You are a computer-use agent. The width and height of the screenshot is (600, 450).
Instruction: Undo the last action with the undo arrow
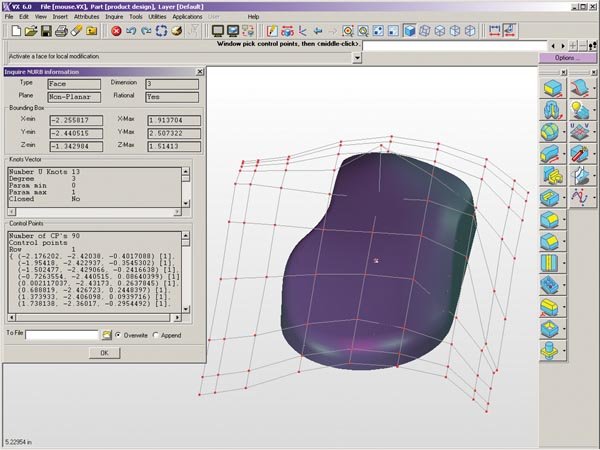tap(131, 31)
